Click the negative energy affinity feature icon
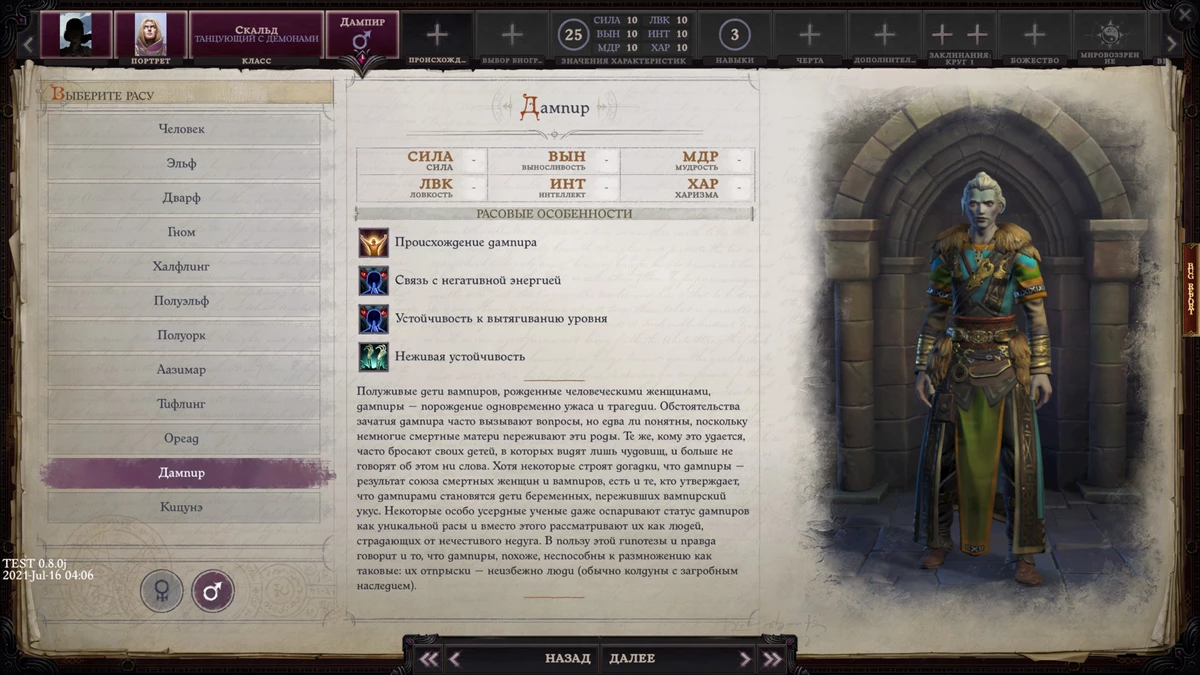This screenshot has height=675, width=1200. pyautogui.click(x=372, y=280)
